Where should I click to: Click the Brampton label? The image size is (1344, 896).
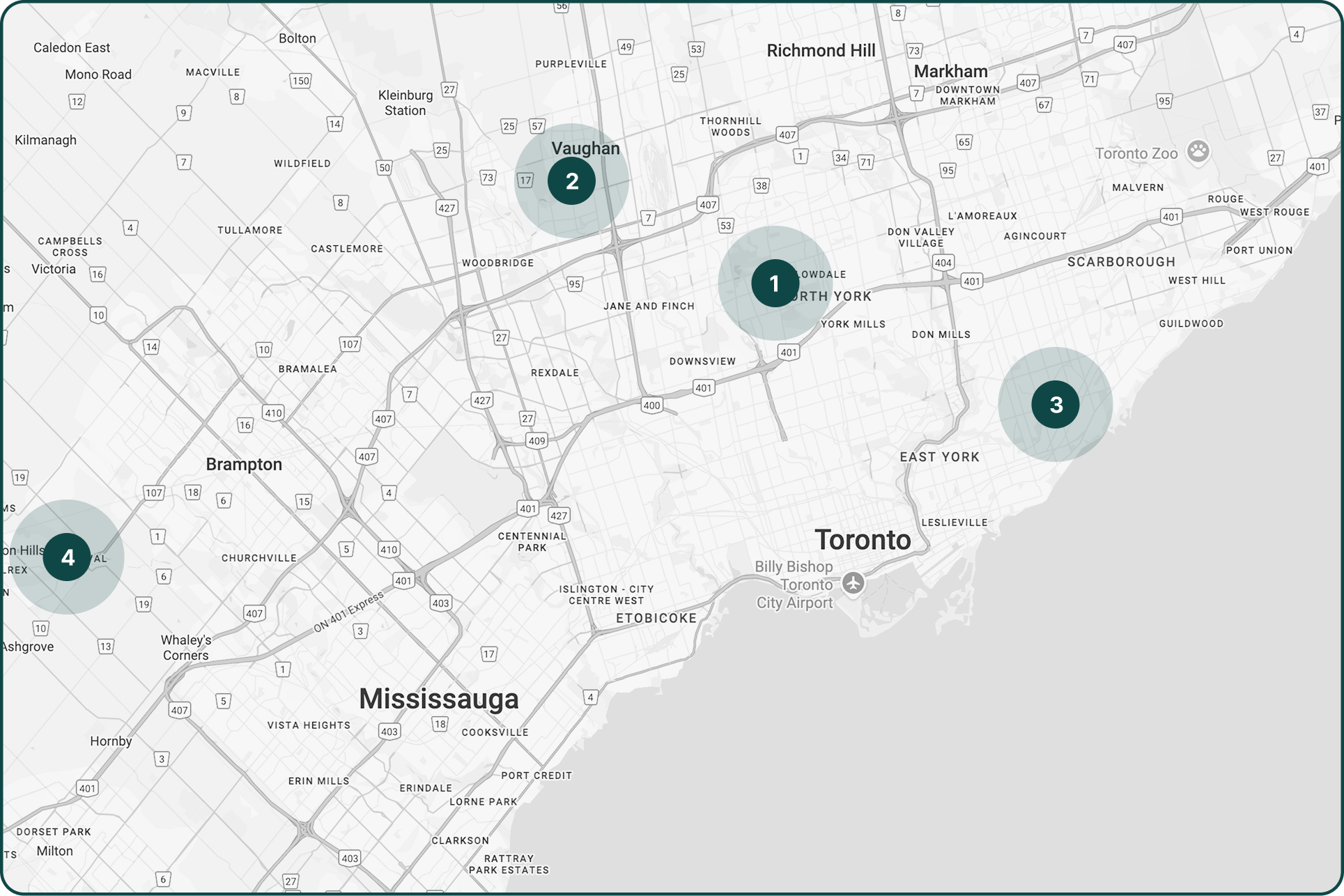[244, 465]
